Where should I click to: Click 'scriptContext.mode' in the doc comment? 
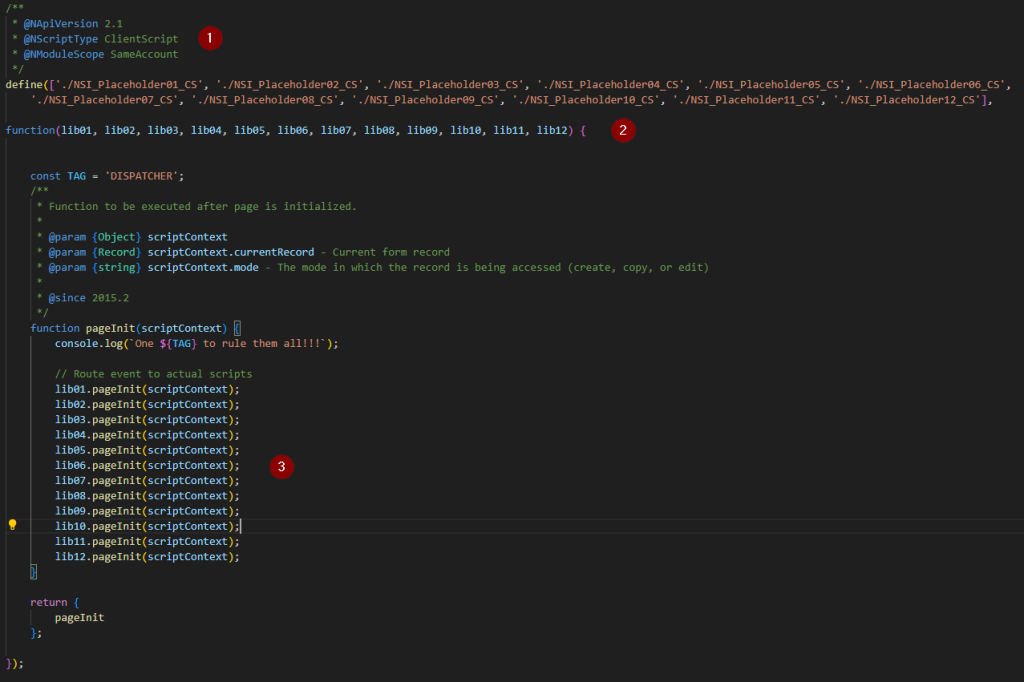[x=203, y=267]
